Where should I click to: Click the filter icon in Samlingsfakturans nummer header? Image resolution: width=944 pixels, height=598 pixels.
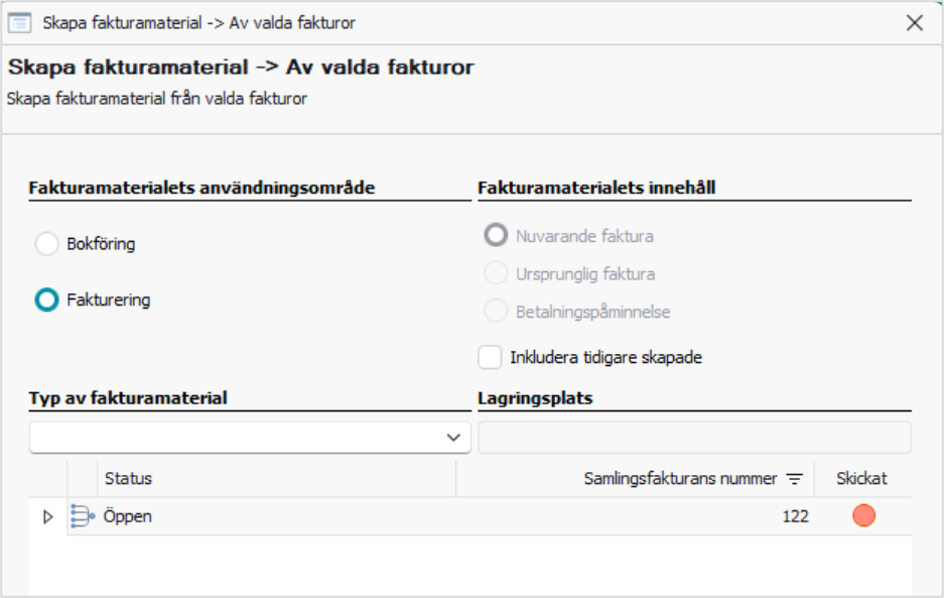pyautogui.click(x=795, y=479)
